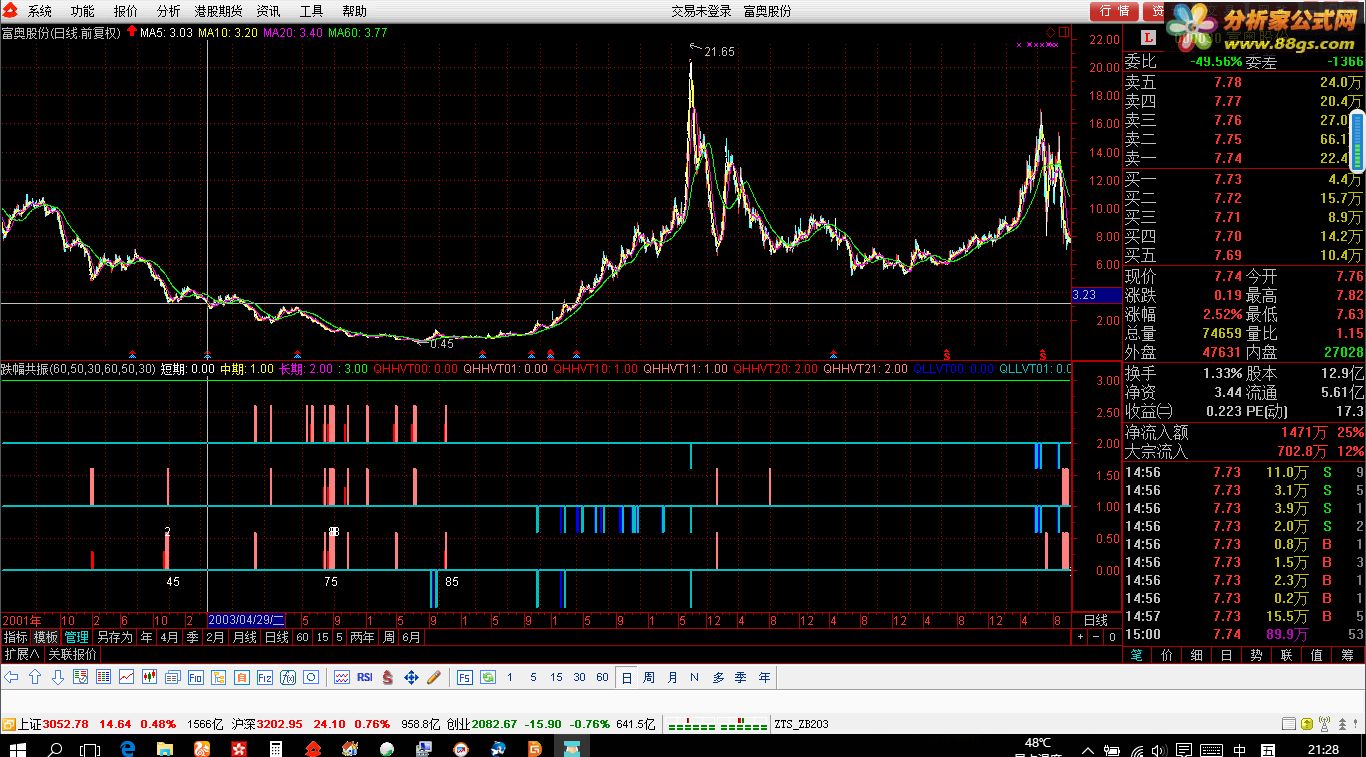Switch to 月 monthly period
This screenshot has width=1366, height=757.
coord(672,677)
